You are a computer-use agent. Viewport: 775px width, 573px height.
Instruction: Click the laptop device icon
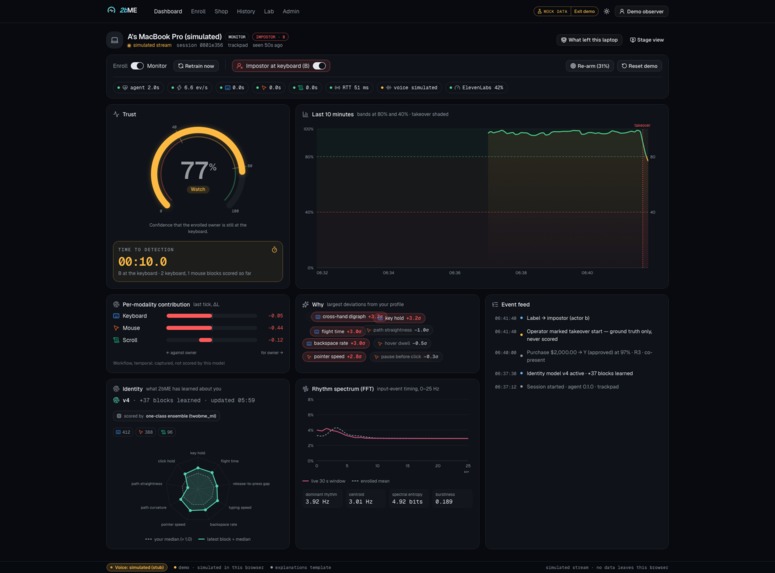click(114, 40)
